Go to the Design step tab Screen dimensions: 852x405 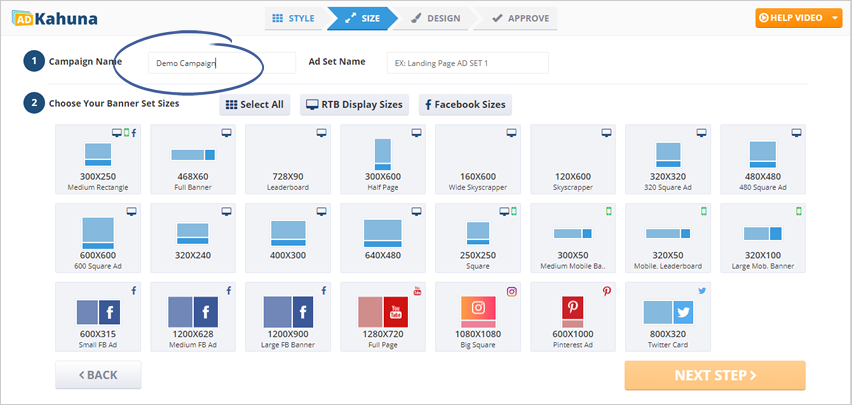[436, 18]
